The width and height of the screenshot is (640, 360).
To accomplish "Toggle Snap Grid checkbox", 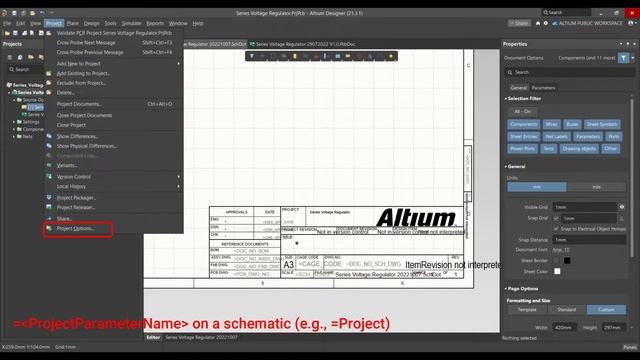I will (556, 219).
